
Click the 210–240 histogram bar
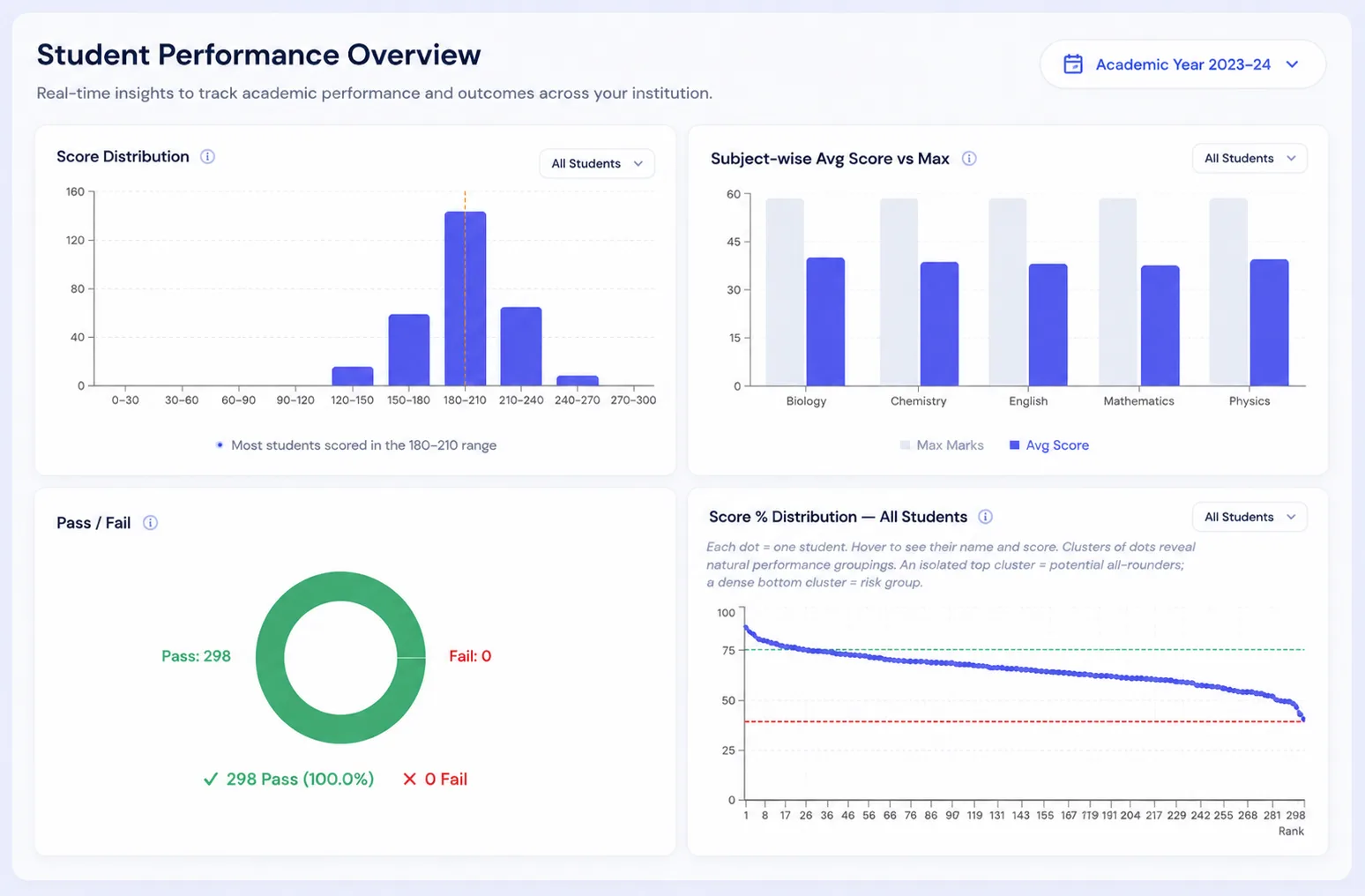521,347
